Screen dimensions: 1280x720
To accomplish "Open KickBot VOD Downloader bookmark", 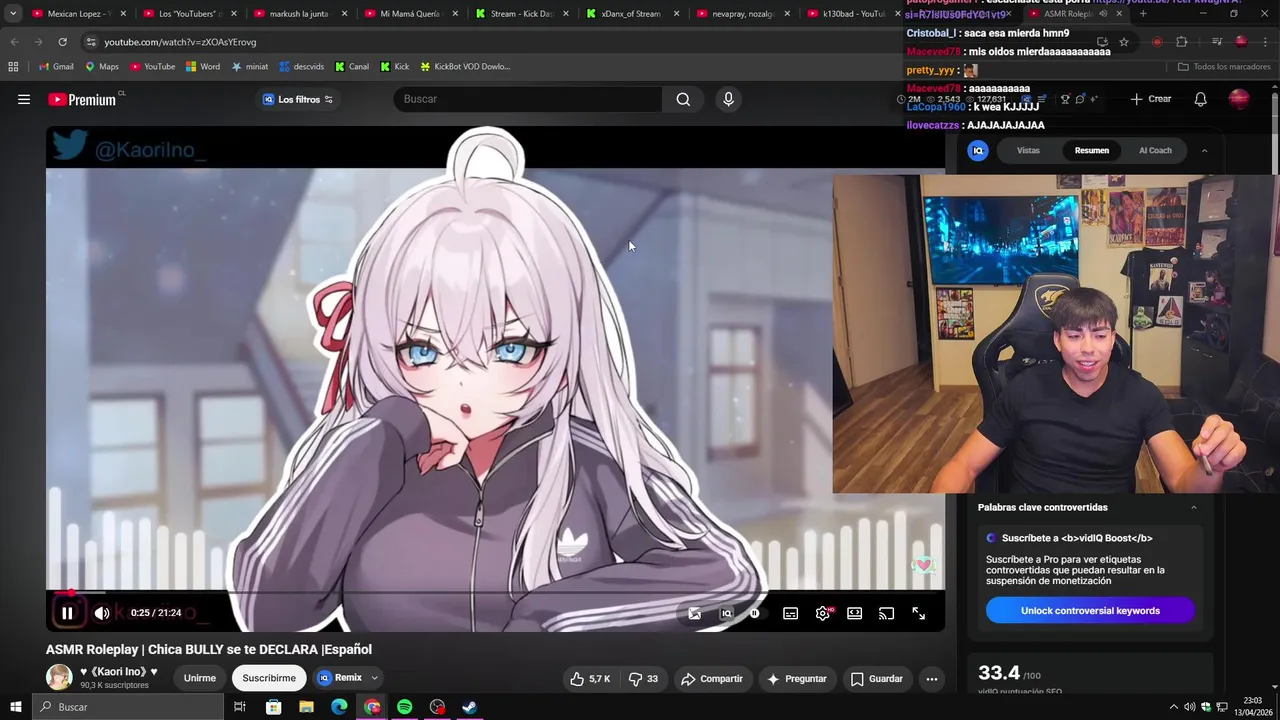I will tap(465, 67).
